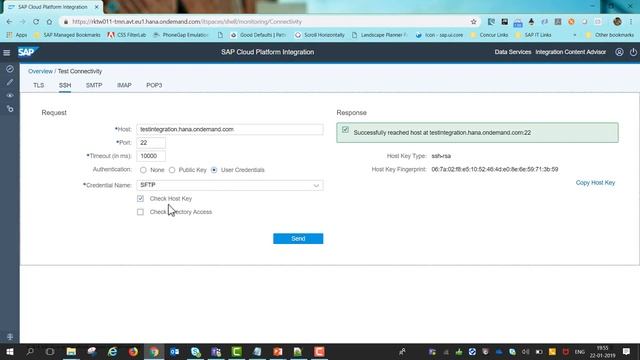The image size is (640, 360).
Task: Open Internet Explorer from taskbar
Action: (112, 352)
